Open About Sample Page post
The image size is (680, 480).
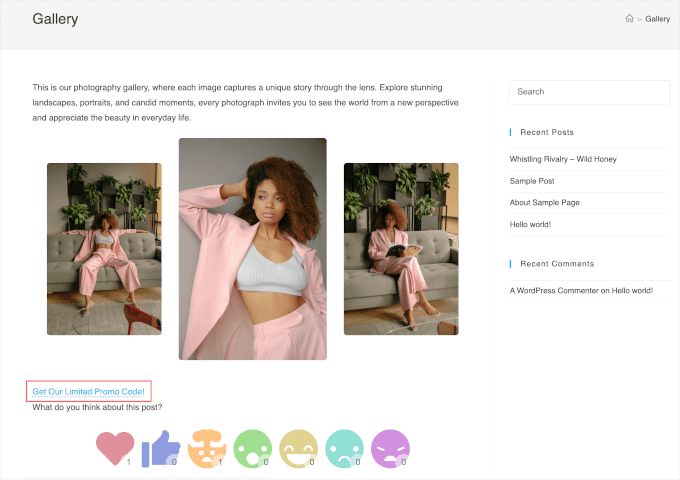544,203
